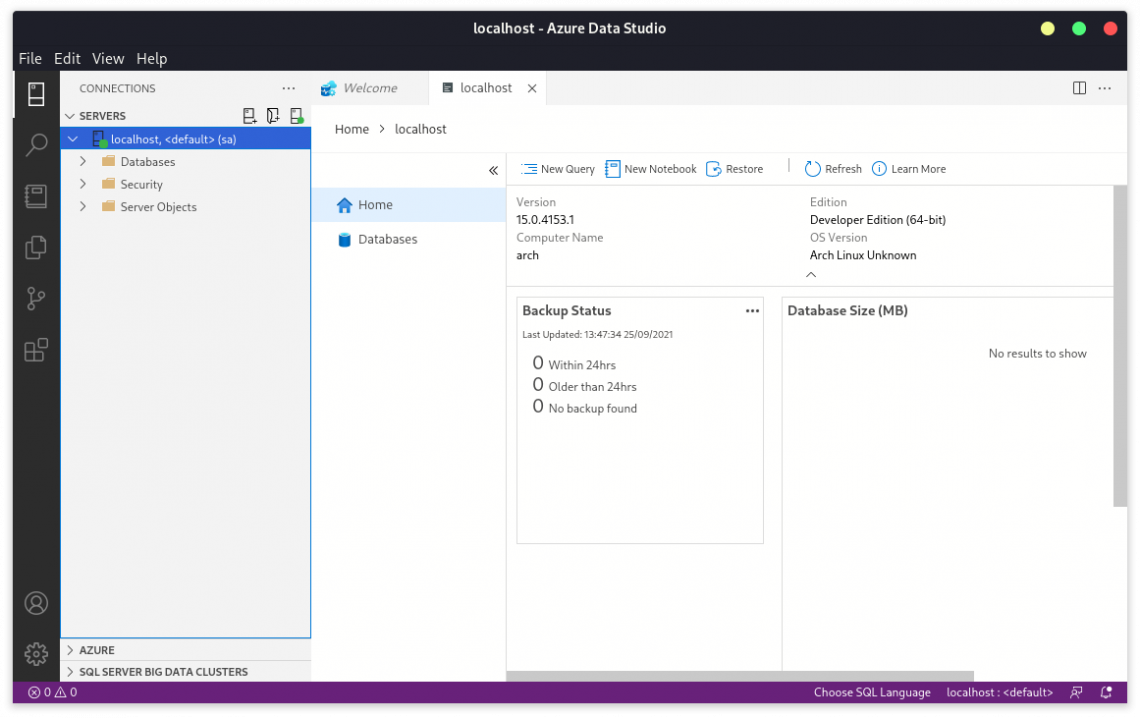Image resolution: width=1140 pixels, height=718 pixels.
Task: Open the View menu
Action: coord(108,59)
